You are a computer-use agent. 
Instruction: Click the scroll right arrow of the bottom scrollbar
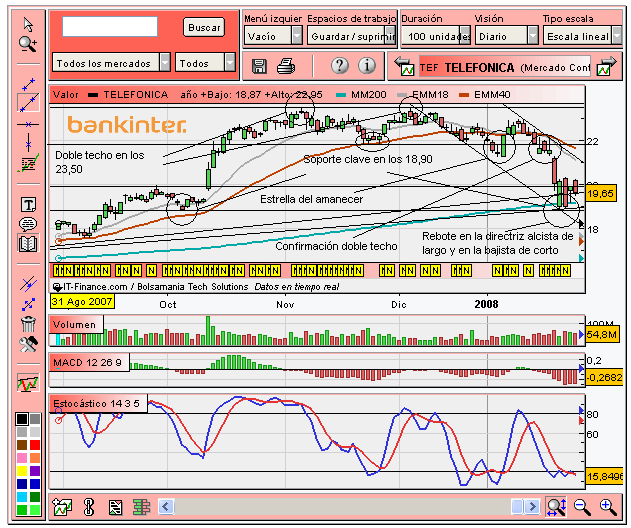coord(532,506)
